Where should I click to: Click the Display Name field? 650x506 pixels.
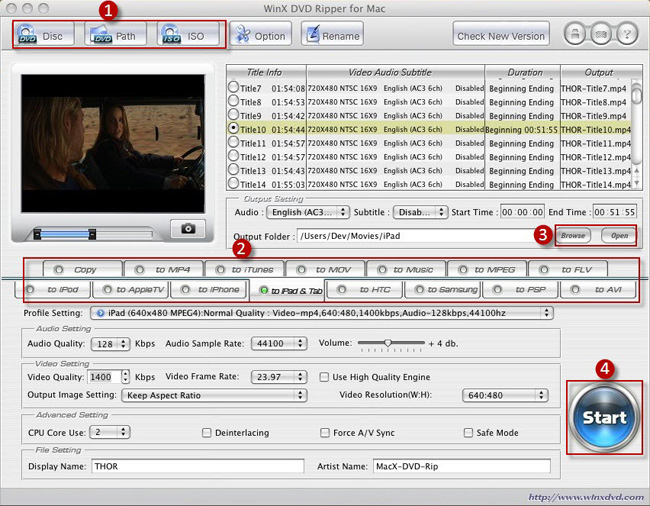(198, 466)
